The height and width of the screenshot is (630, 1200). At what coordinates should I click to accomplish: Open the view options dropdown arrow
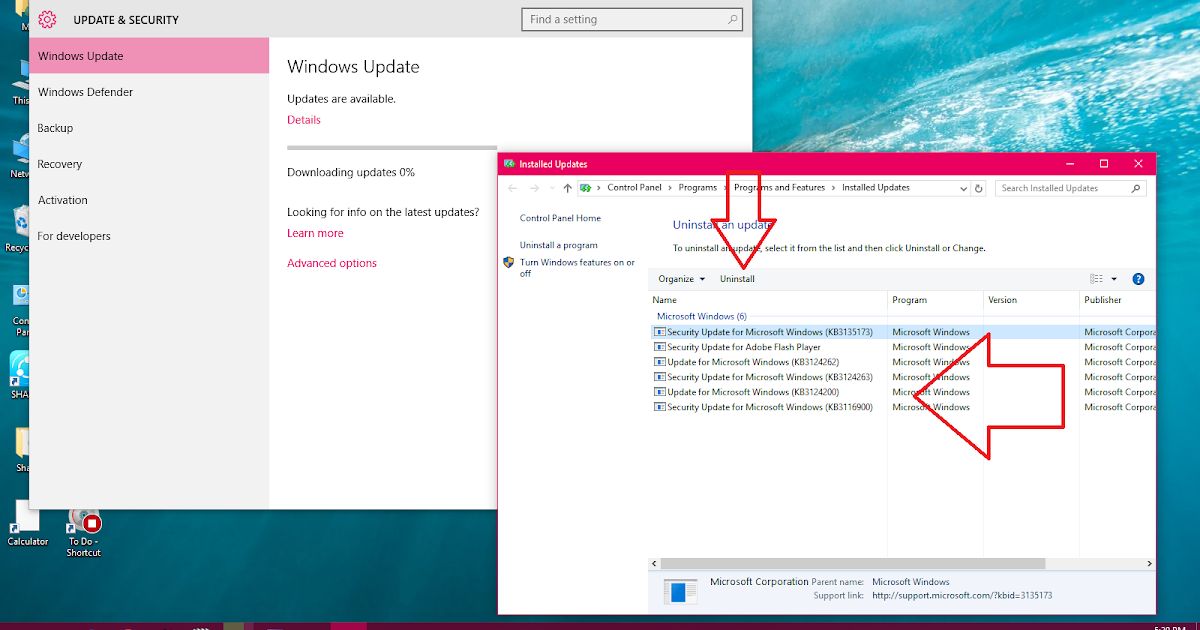coord(1114,279)
